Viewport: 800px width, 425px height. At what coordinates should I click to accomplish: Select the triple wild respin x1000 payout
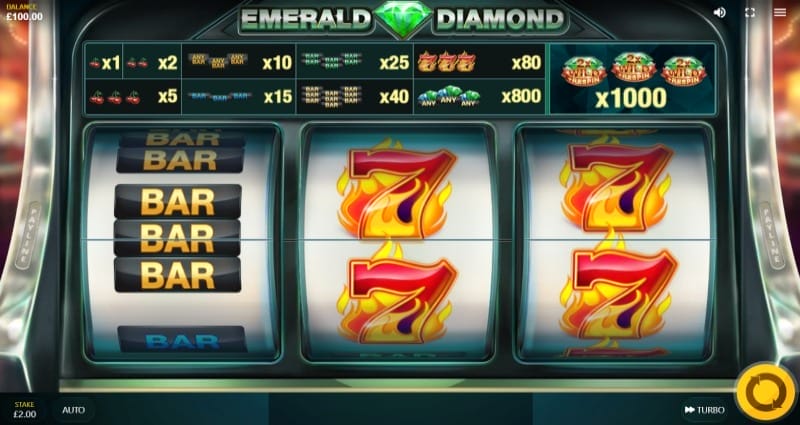click(x=632, y=79)
